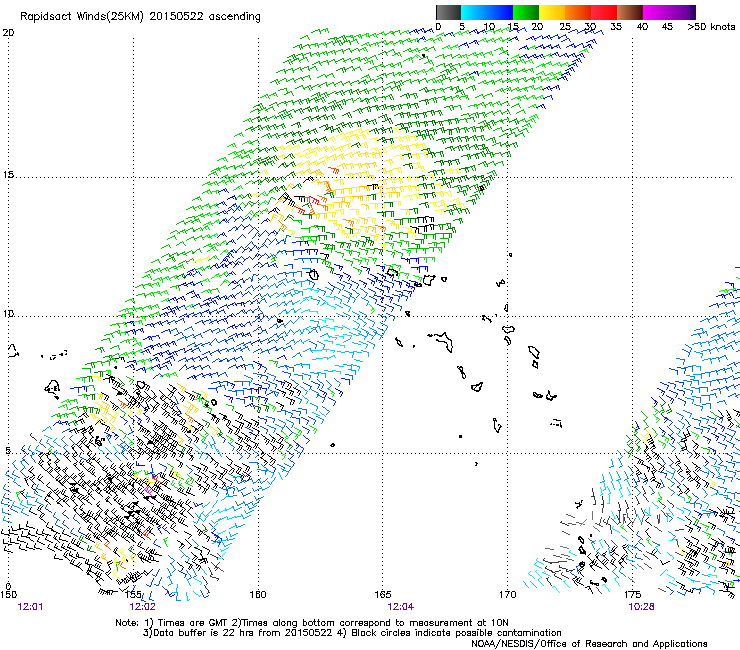Click the cyan-to-blue 5-15 knots legend segment
The image size is (740, 650).
pos(487,12)
